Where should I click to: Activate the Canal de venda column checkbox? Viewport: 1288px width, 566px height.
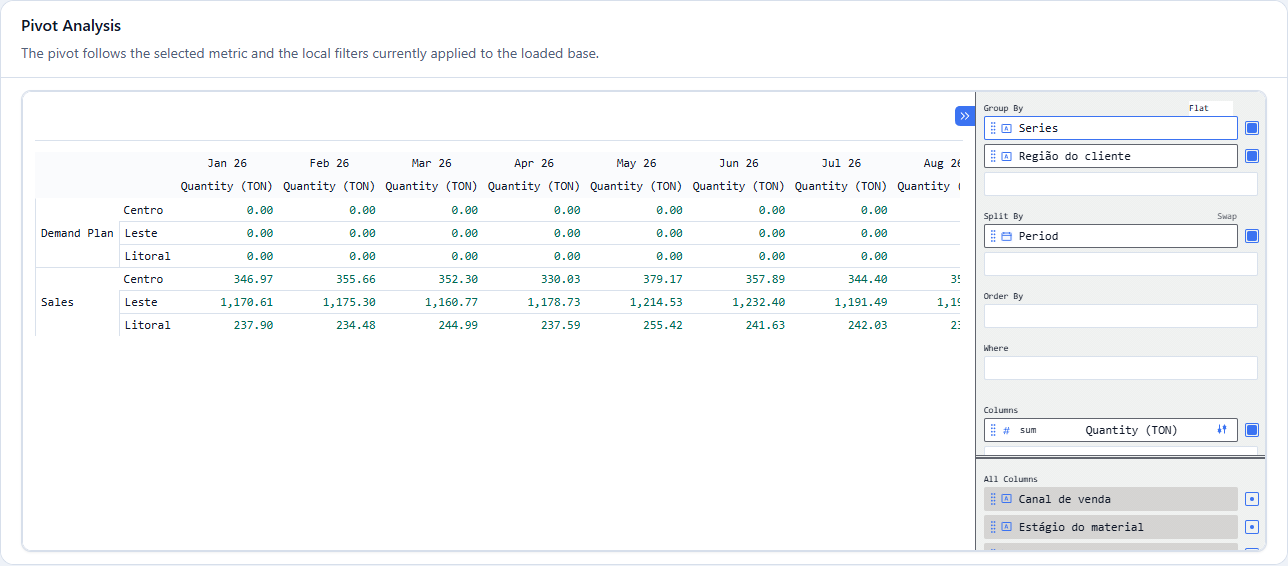point(1252,499)
